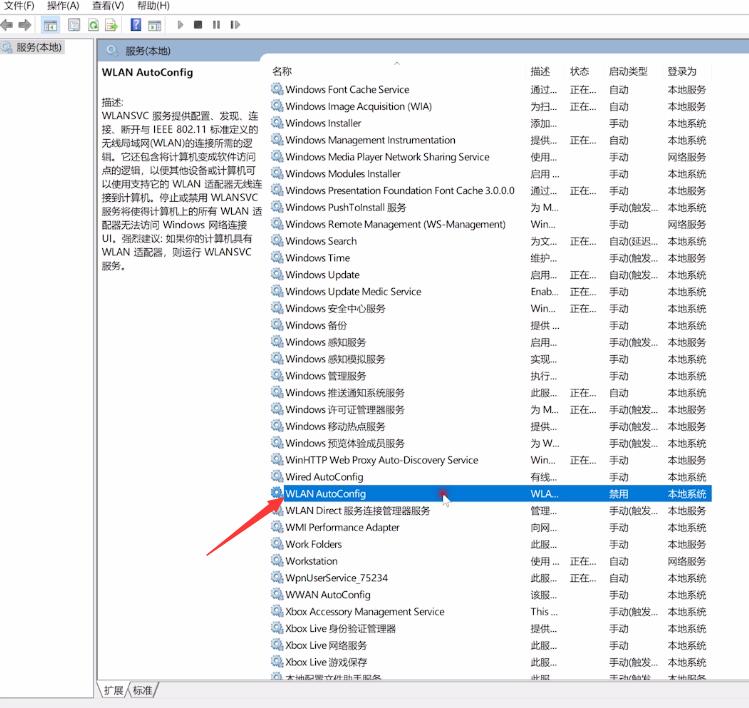Select Windows Management Instrumentation service
This screenshot has height=708, width=749.
click(491, 140)
